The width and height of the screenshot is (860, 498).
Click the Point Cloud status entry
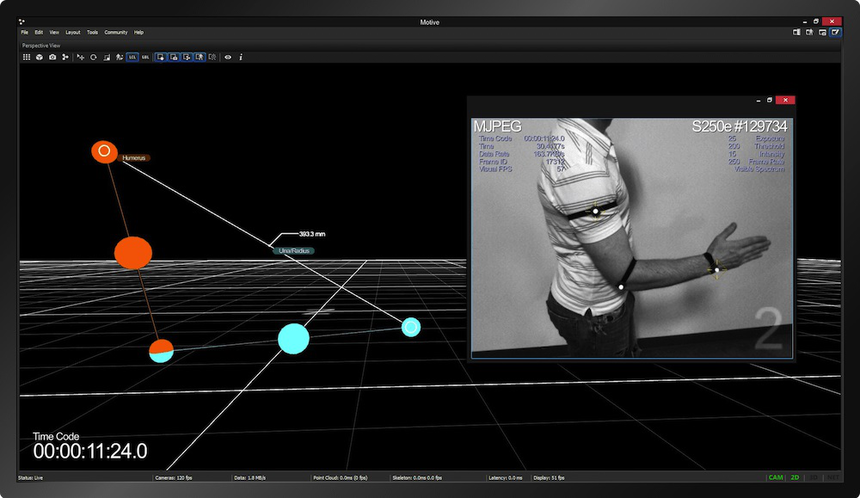(340, 478)
